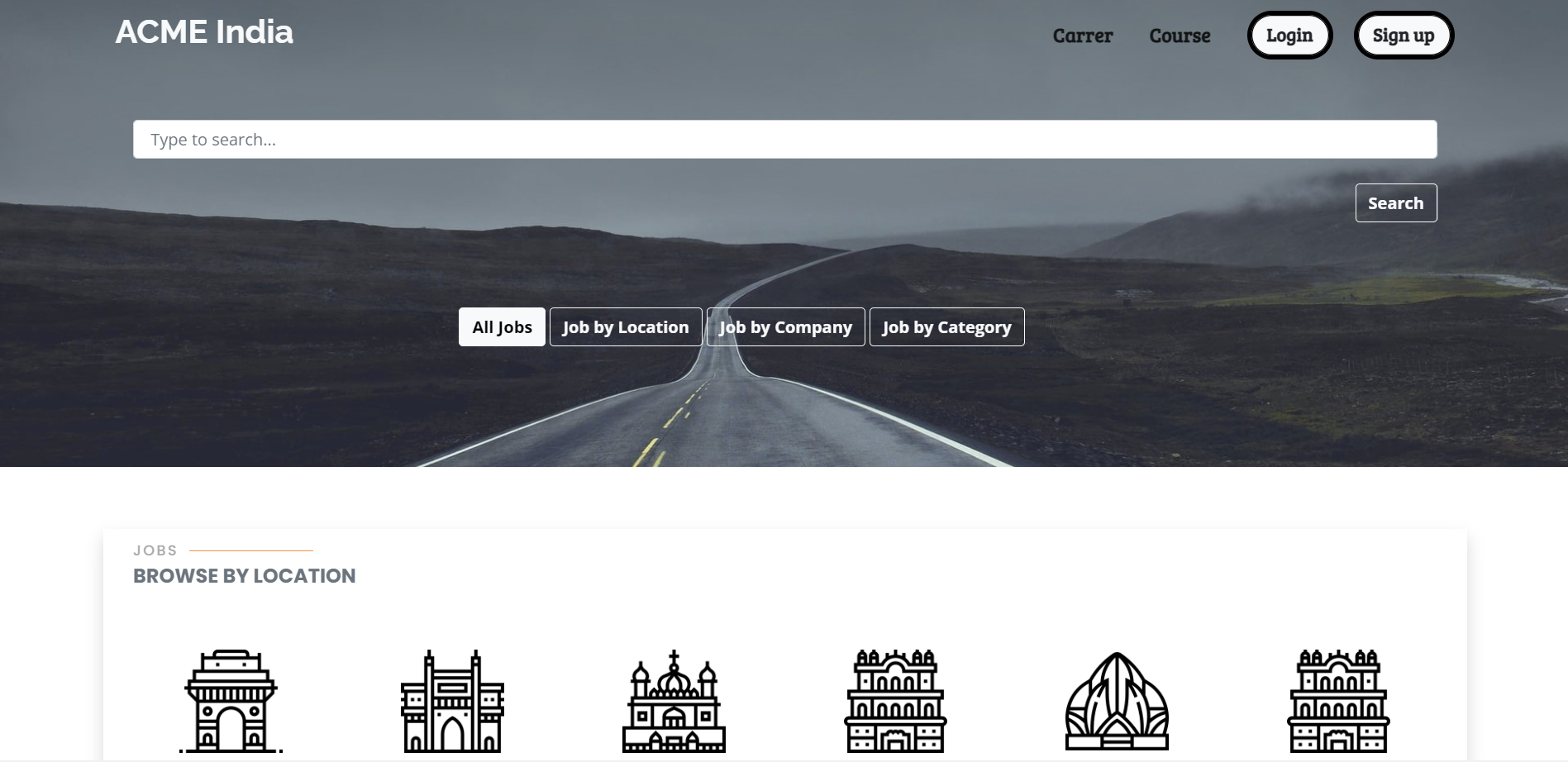Open the Carrer navigation link
Screen dimensions: 1568x762
point(1082,36)
